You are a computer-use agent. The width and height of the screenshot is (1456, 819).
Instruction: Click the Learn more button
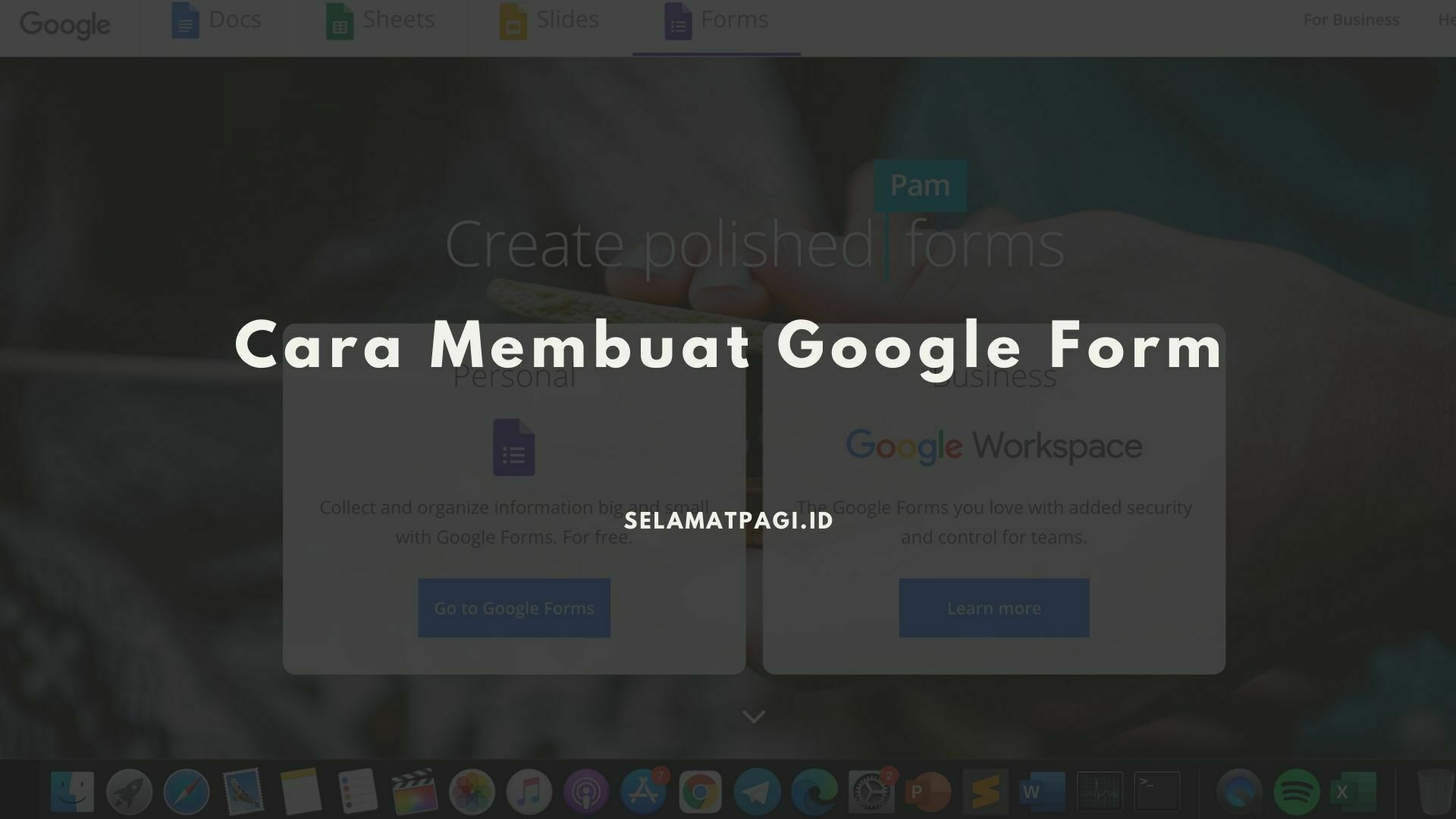pyautogui.click(x=994, y=608)
